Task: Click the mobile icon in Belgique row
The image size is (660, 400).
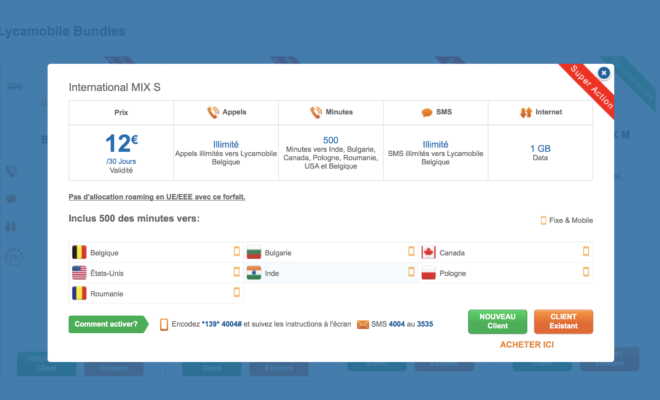Action: 237,251
